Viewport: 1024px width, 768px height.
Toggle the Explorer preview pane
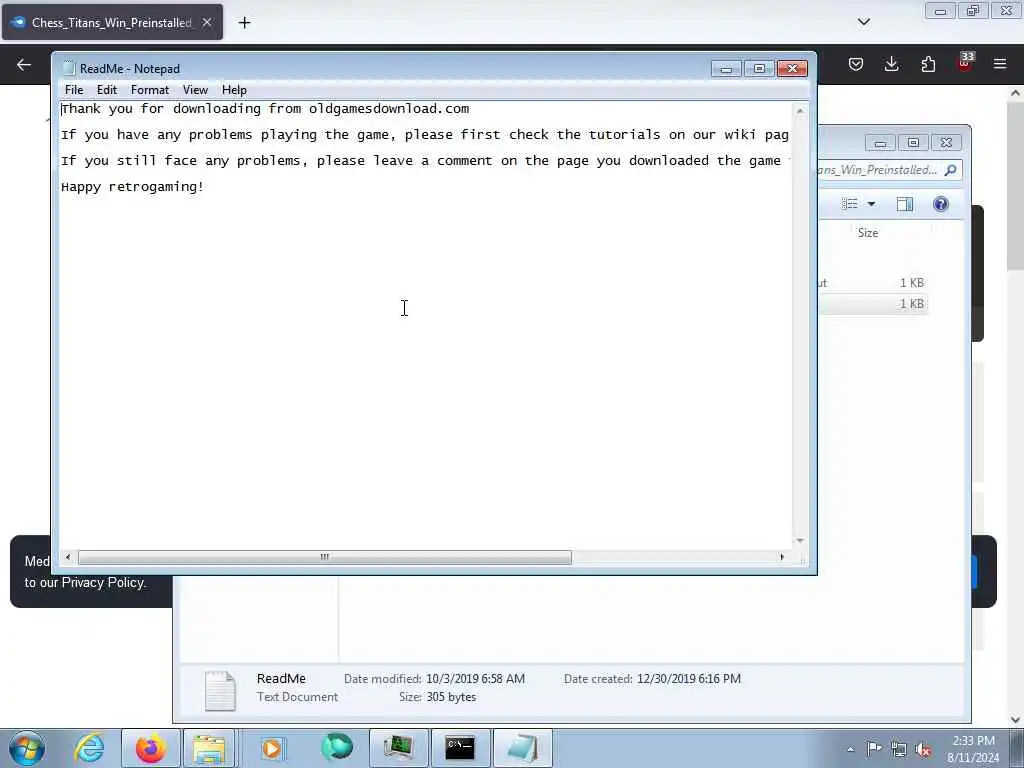(904, 204)
